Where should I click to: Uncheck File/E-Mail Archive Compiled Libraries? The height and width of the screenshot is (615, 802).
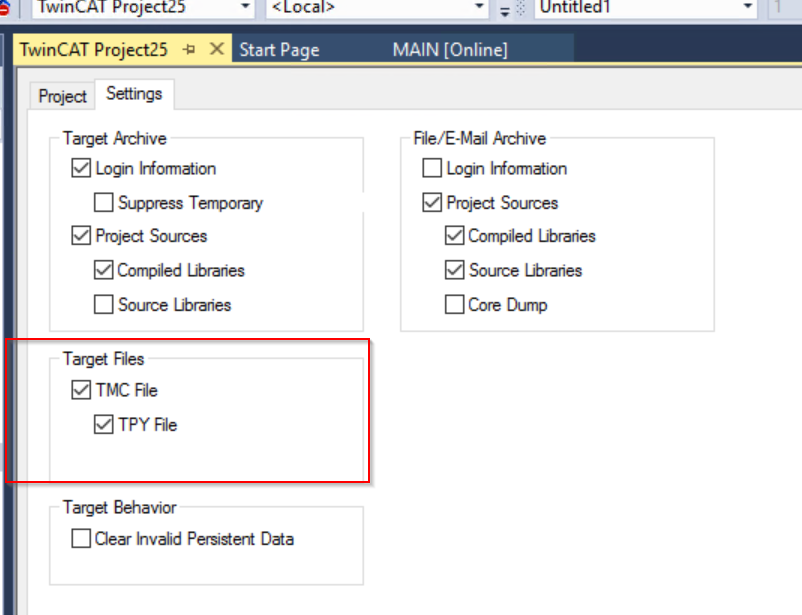(x=454, y=236)
